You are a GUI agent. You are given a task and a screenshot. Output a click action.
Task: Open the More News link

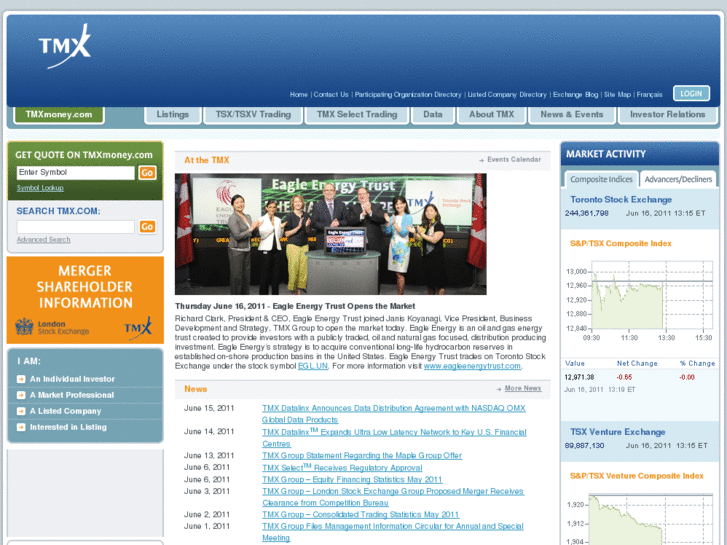click(523, 388)
